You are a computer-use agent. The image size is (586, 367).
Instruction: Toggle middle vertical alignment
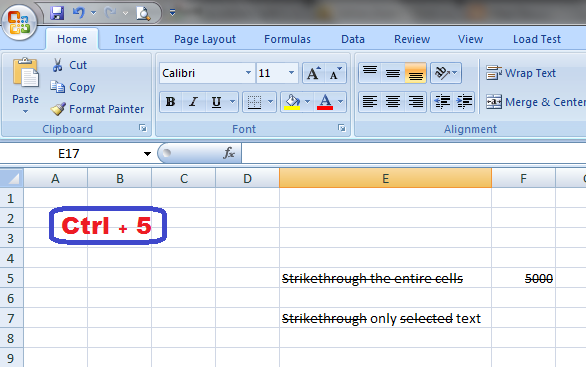[393, 73]
